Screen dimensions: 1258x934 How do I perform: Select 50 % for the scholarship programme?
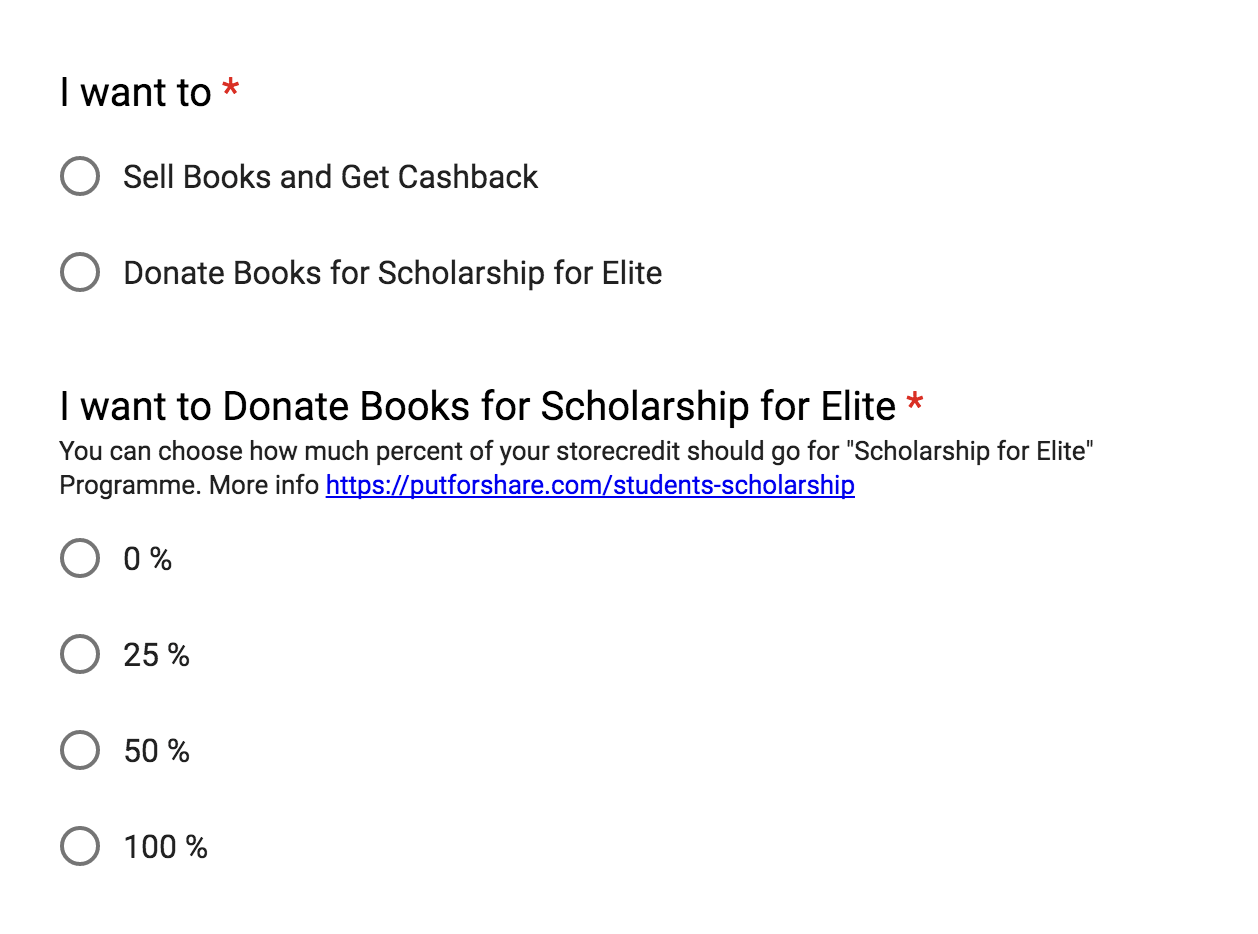pos(79,750)
